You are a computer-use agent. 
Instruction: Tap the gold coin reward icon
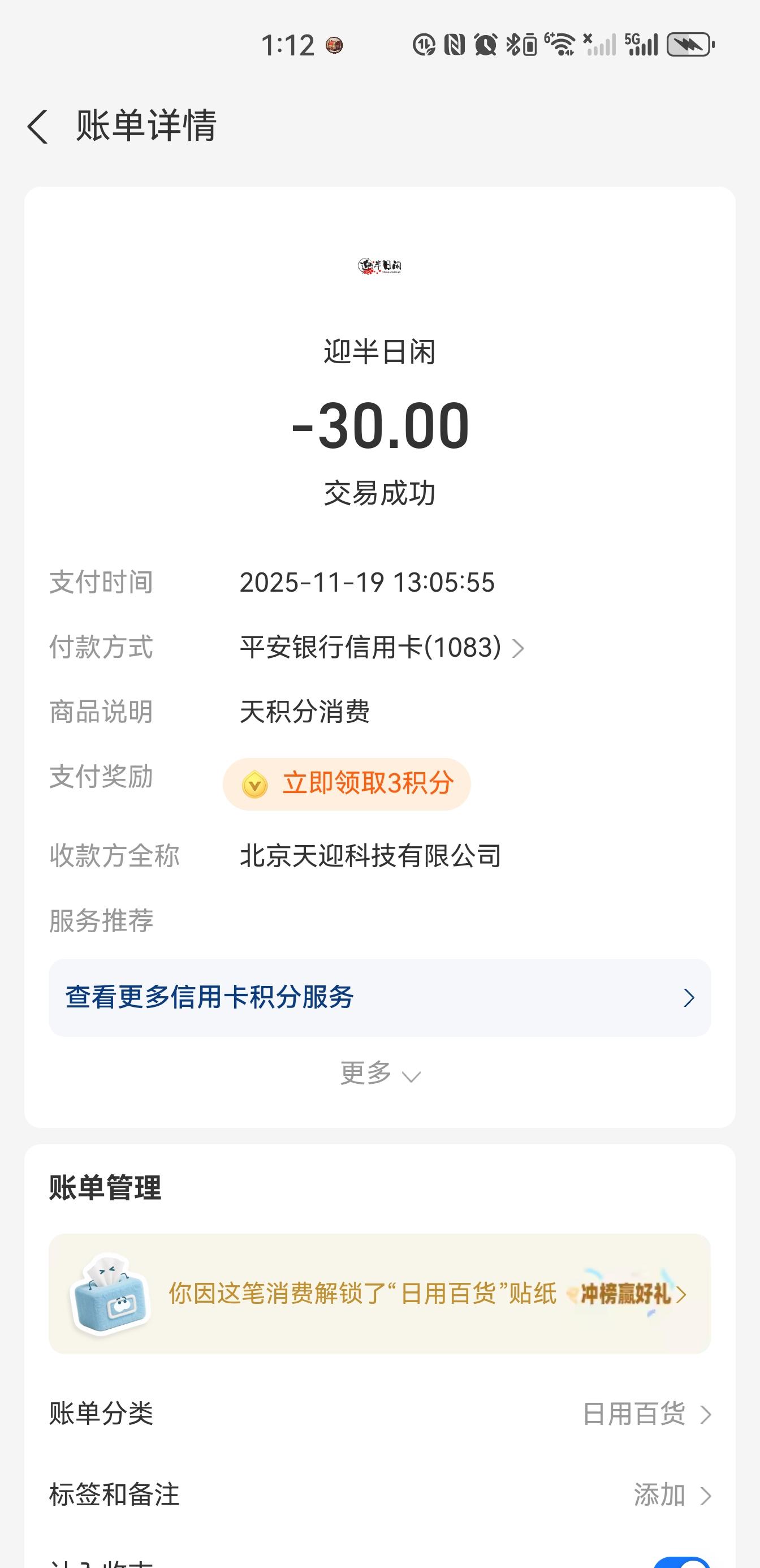254,784
